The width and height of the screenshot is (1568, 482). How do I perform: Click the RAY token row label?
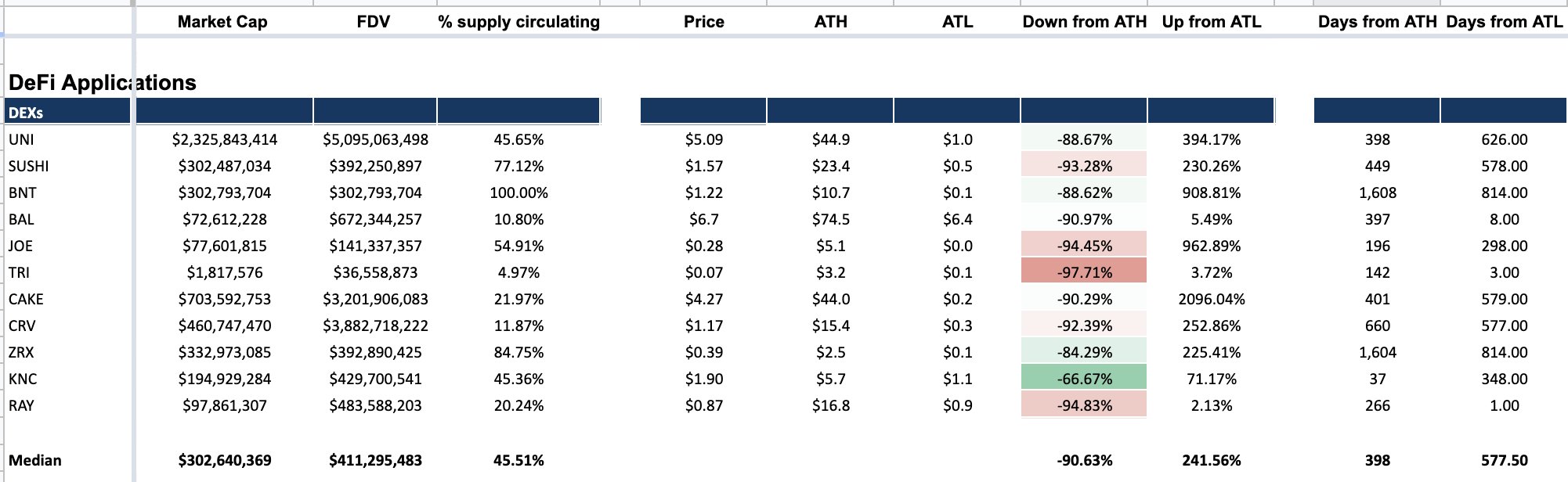pyautogui.click(x=21, y=406)
